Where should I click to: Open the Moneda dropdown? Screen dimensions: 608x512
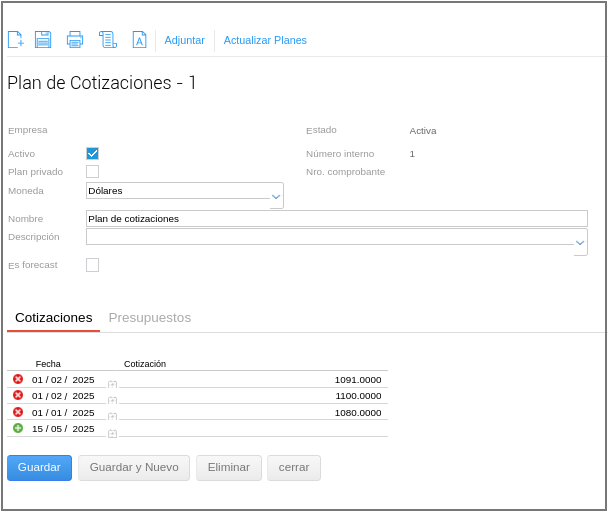click(x=276, y=196)
